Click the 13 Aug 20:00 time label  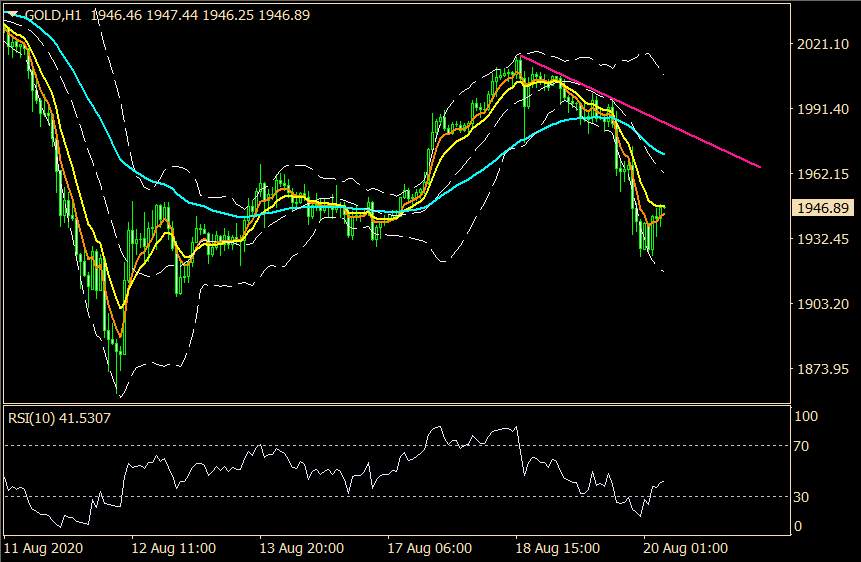pyautogui.click(x=301, y=548)
